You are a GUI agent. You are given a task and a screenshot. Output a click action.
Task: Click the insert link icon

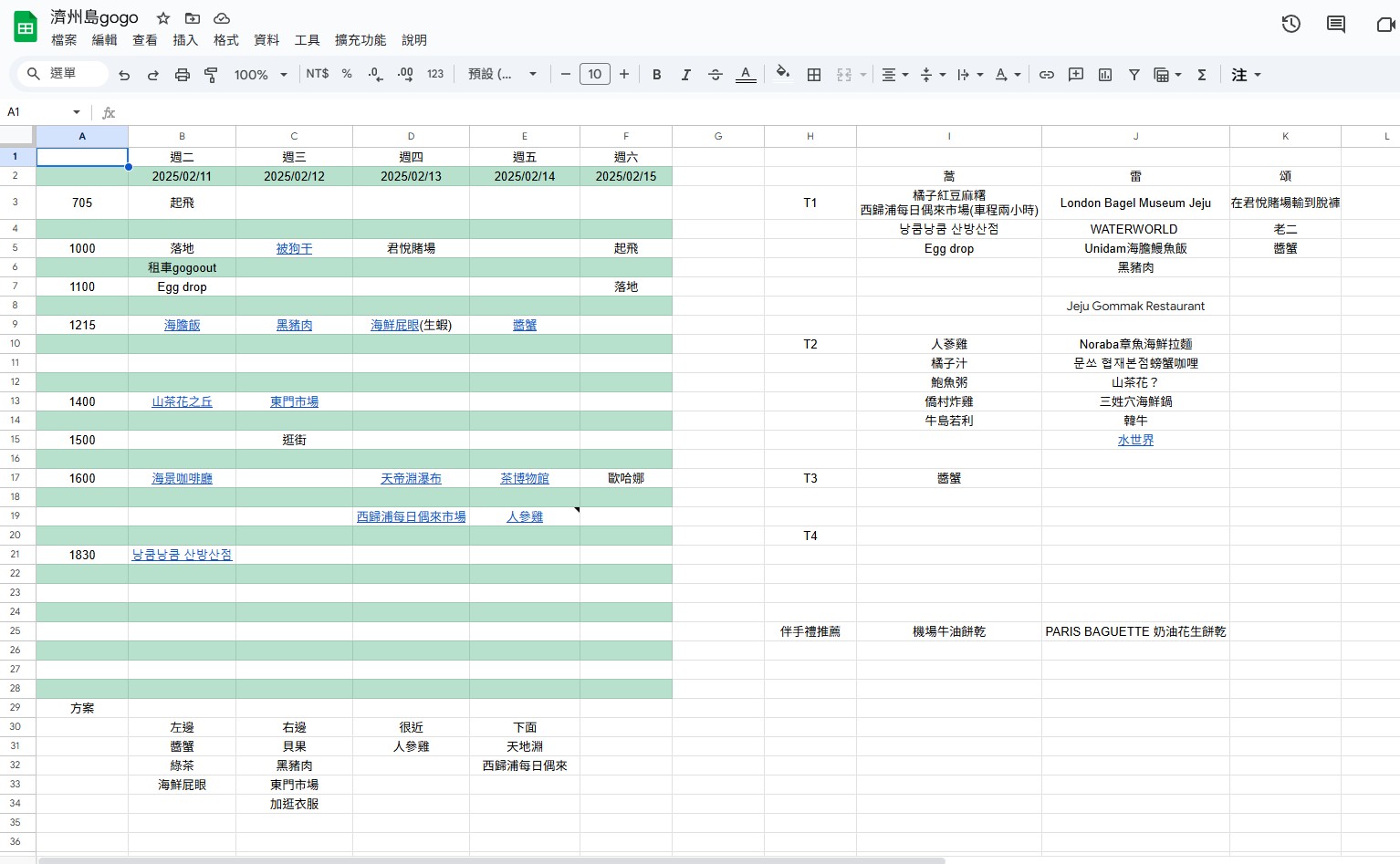point(1047,75)
